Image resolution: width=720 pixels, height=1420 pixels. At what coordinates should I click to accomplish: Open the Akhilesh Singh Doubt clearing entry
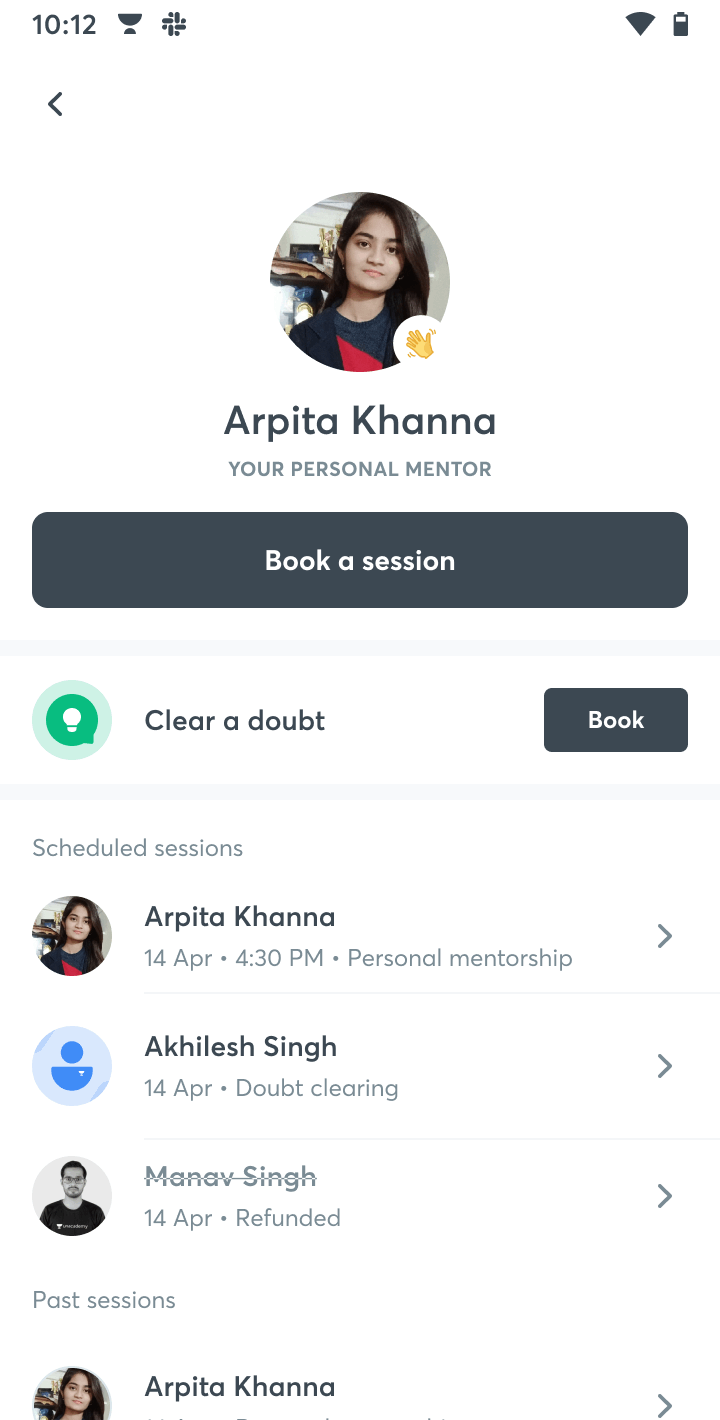pyautogui.click(x=360, y=1066)
